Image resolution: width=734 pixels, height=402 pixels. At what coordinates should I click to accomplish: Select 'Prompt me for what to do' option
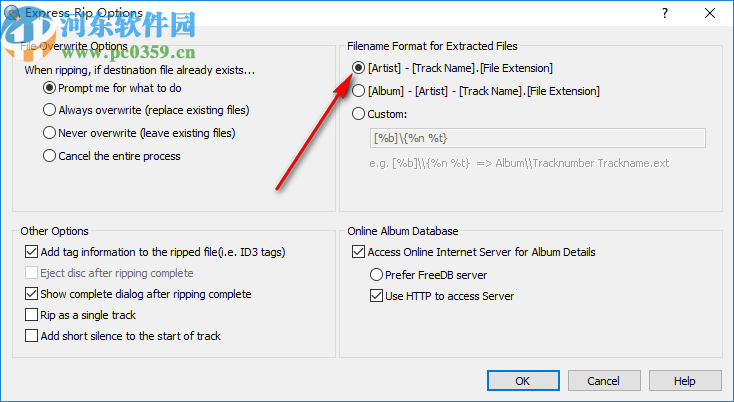(50, 88)
